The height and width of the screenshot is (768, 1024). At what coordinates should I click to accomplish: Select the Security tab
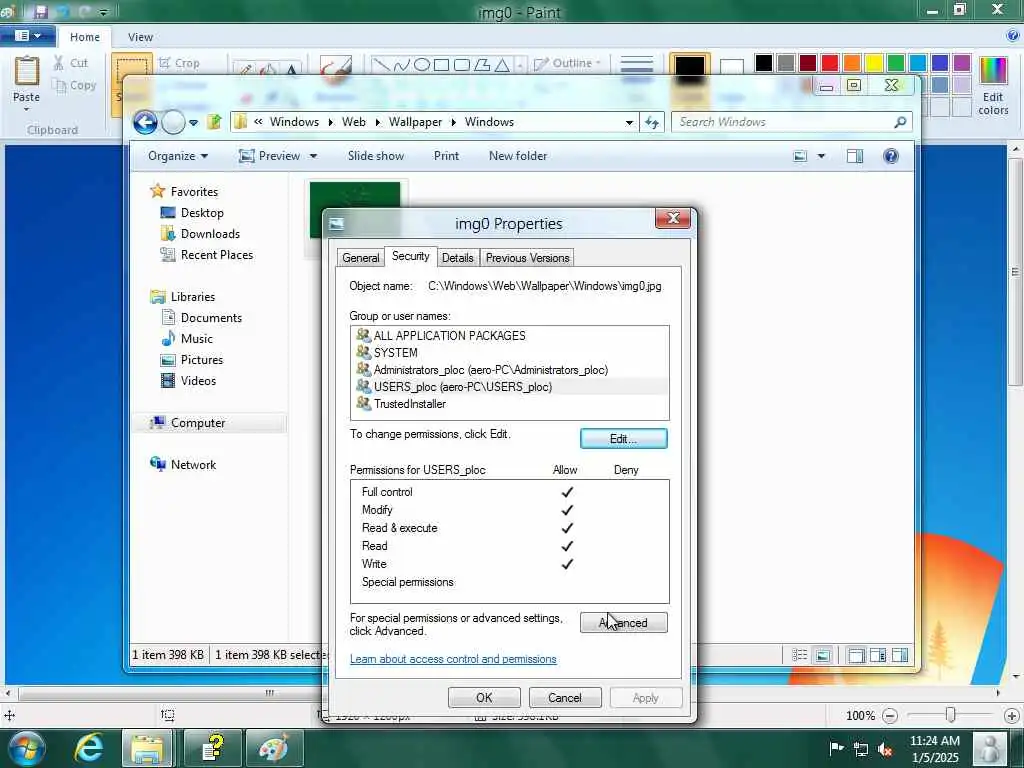411,256
